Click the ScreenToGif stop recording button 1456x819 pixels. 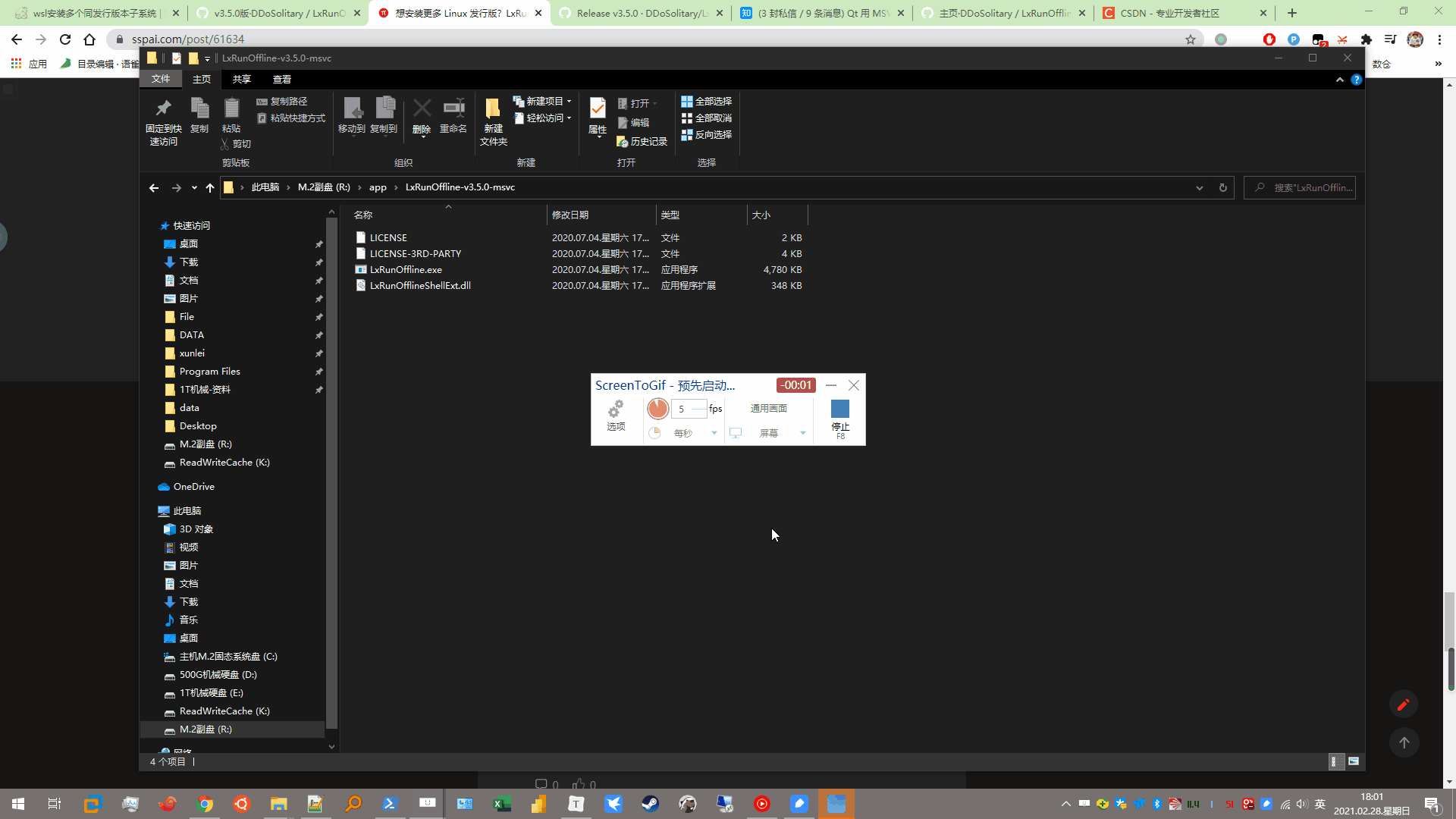(840, 419)
